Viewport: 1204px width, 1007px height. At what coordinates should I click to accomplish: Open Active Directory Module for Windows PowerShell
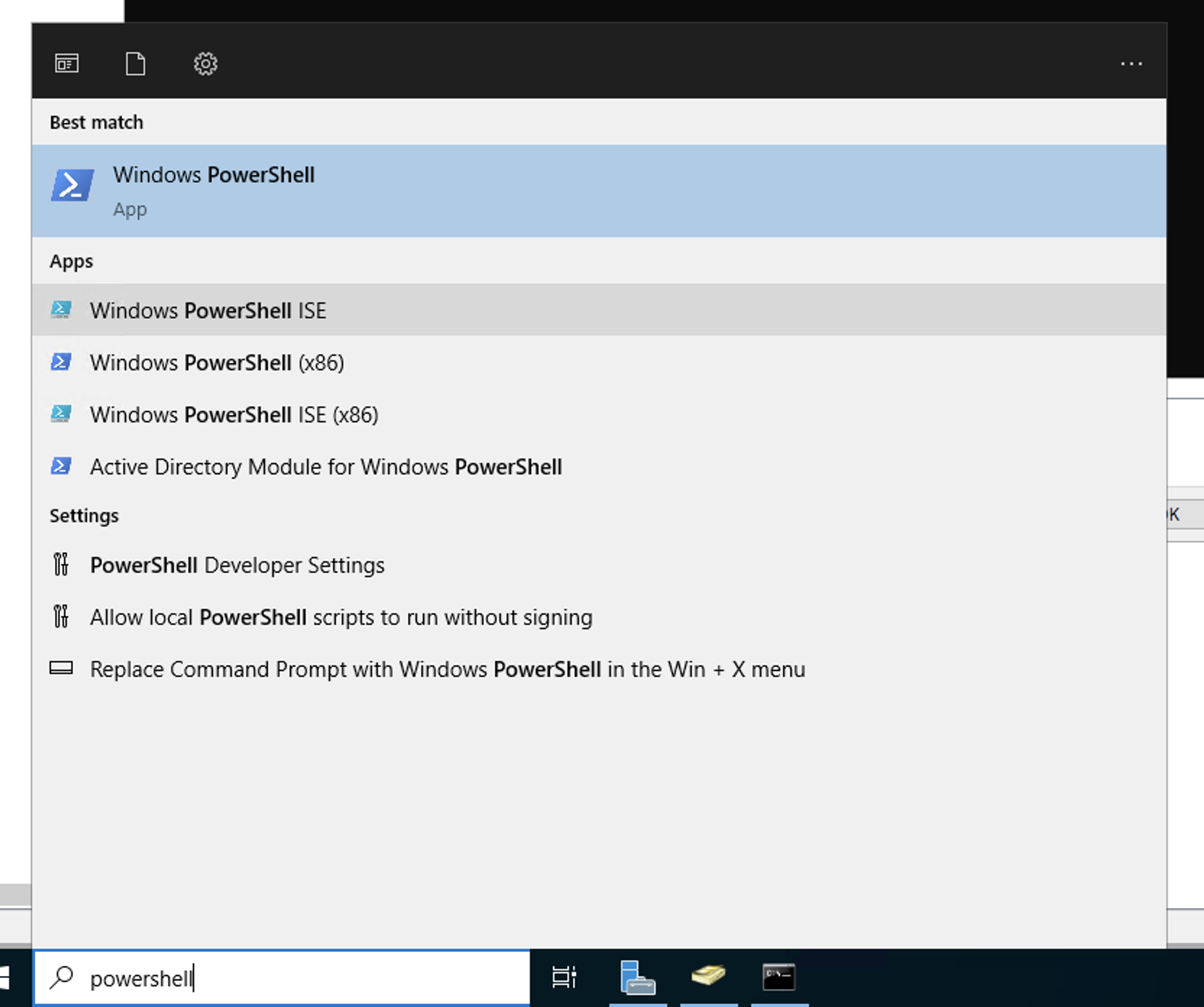[x=599, y=466]
